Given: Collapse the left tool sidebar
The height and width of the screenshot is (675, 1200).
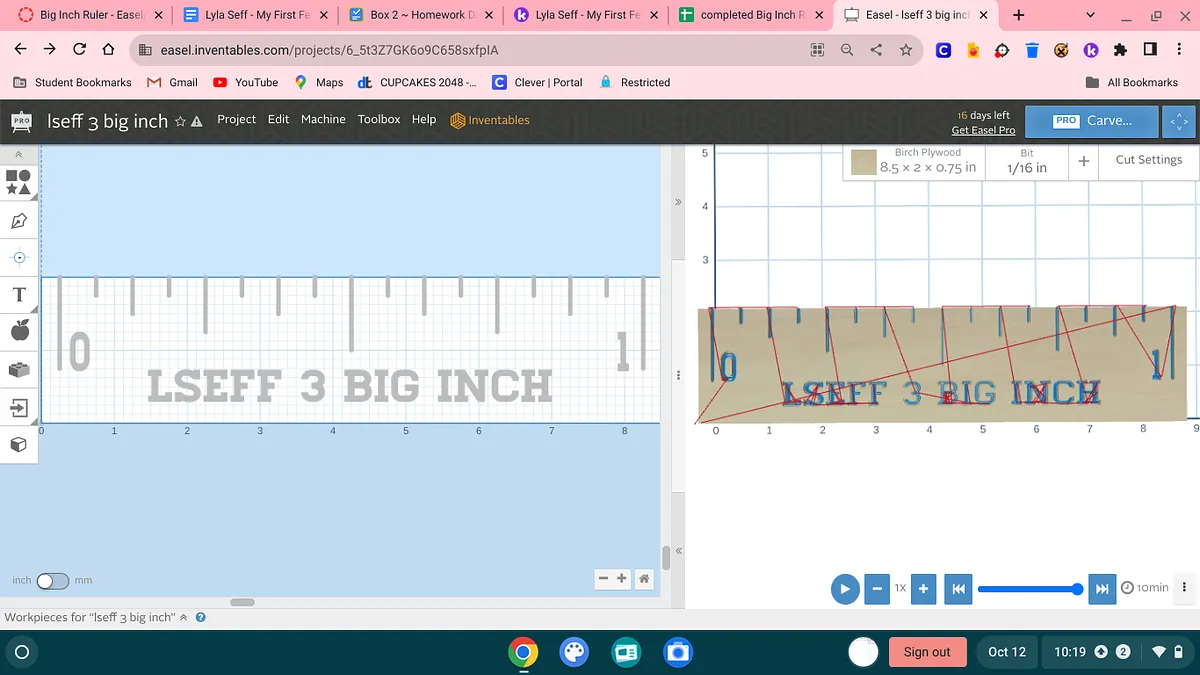Looking at the screenshot, I should click(19, 155).
